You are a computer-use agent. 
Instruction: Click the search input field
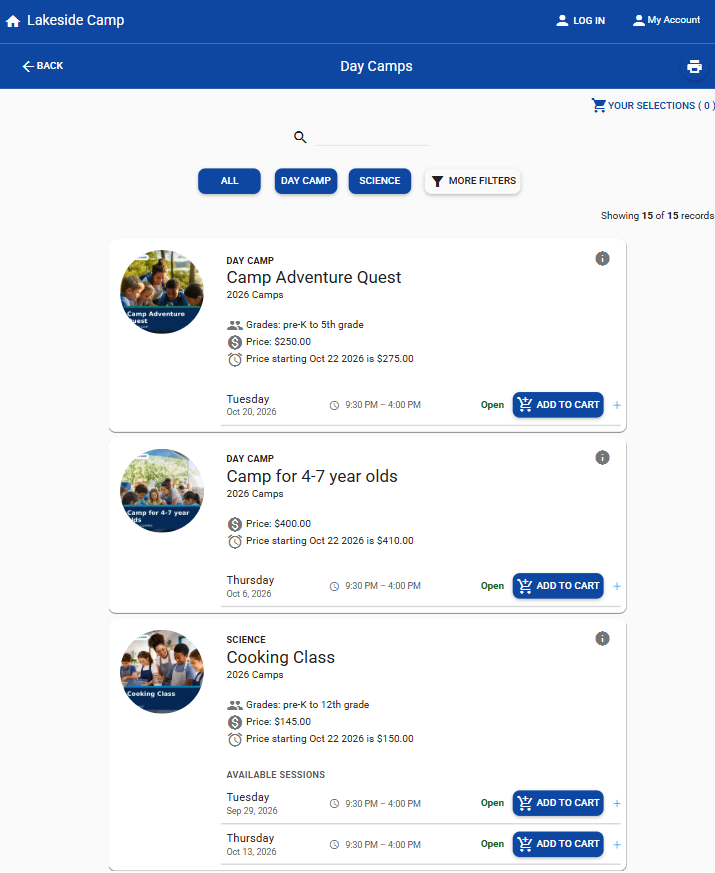[372, 137]
